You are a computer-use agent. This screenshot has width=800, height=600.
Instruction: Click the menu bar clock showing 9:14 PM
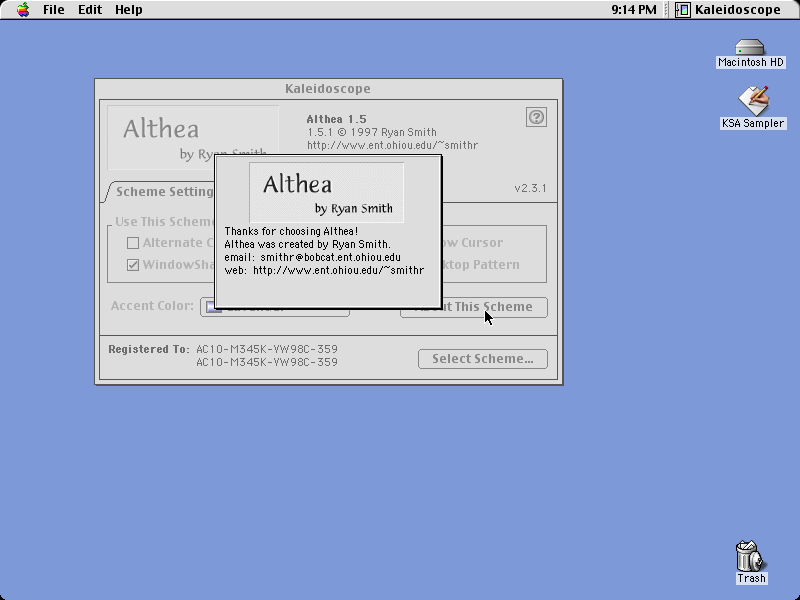click(634, 10)
